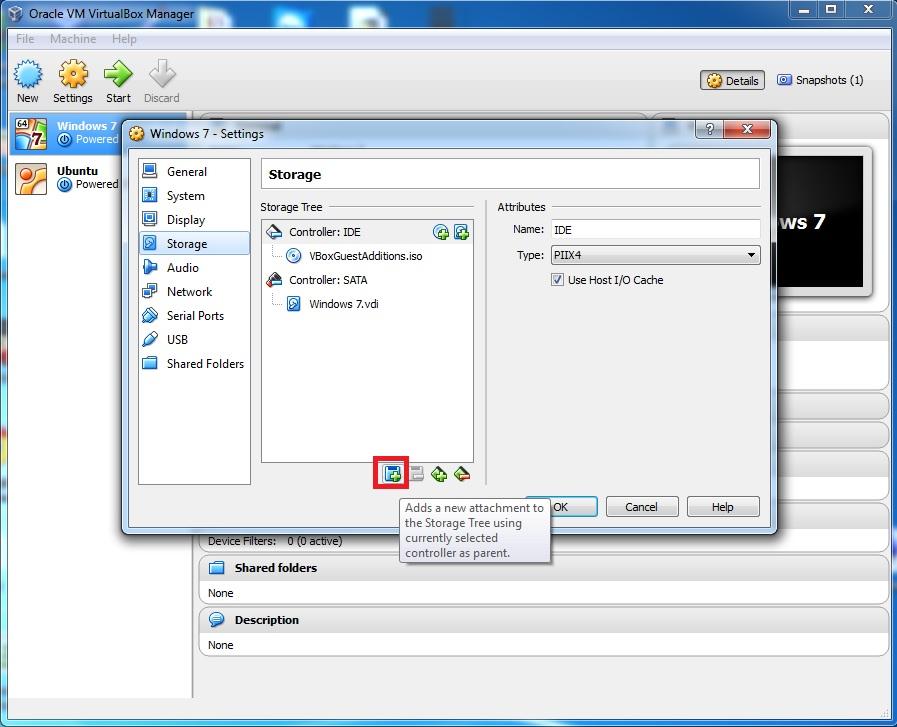The width and height of the screenshot is (897, 727).
Task: Click the remove controller icon with red minus
Action: pyautogui.click(x=462, y=474)
